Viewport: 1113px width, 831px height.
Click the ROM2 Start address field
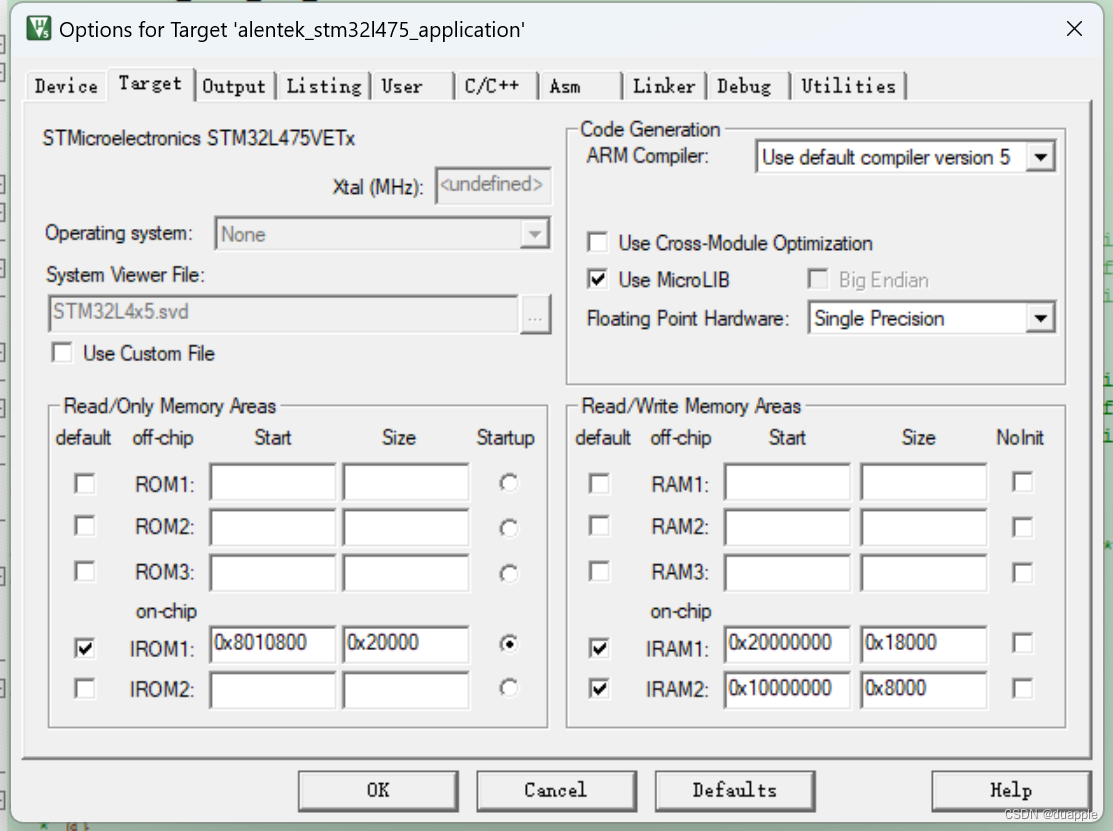coord(273,528)
